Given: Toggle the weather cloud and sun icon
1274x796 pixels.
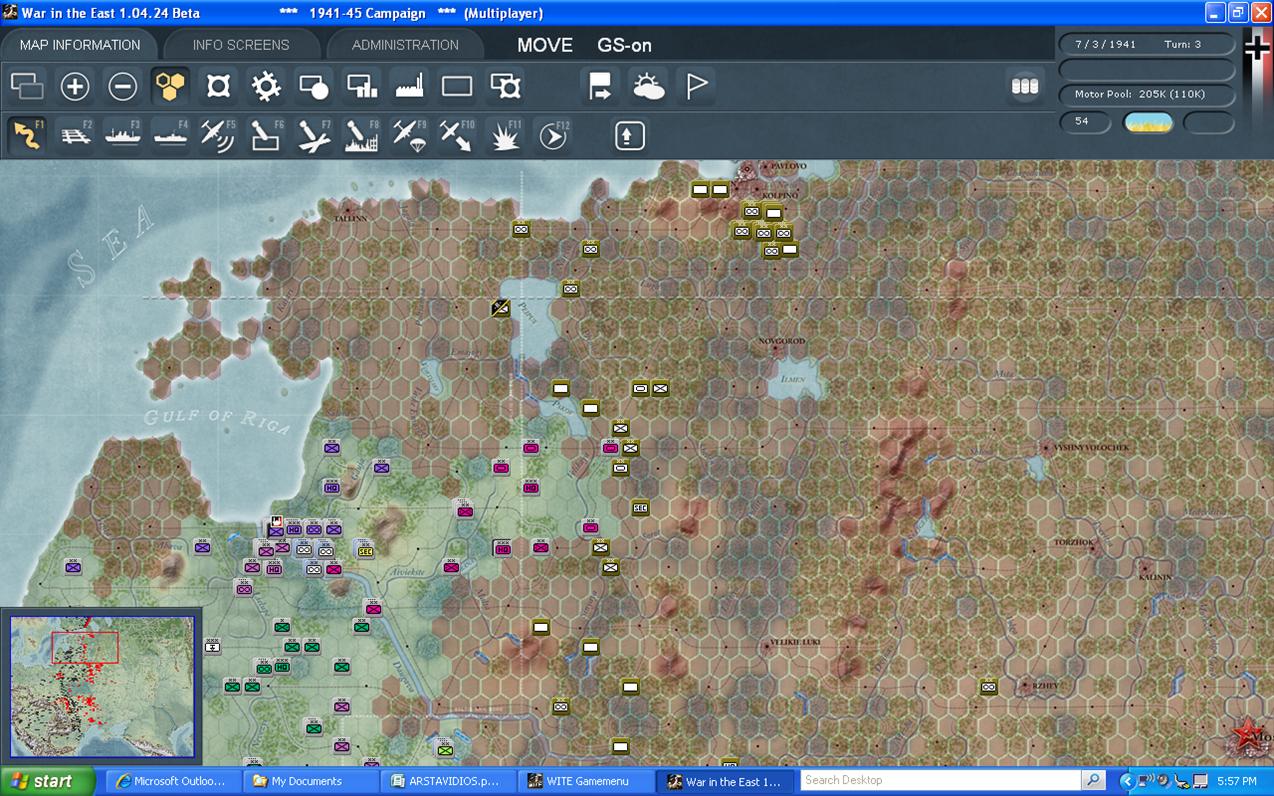Looking at the screenshot, I should click(x=649, y=87).
